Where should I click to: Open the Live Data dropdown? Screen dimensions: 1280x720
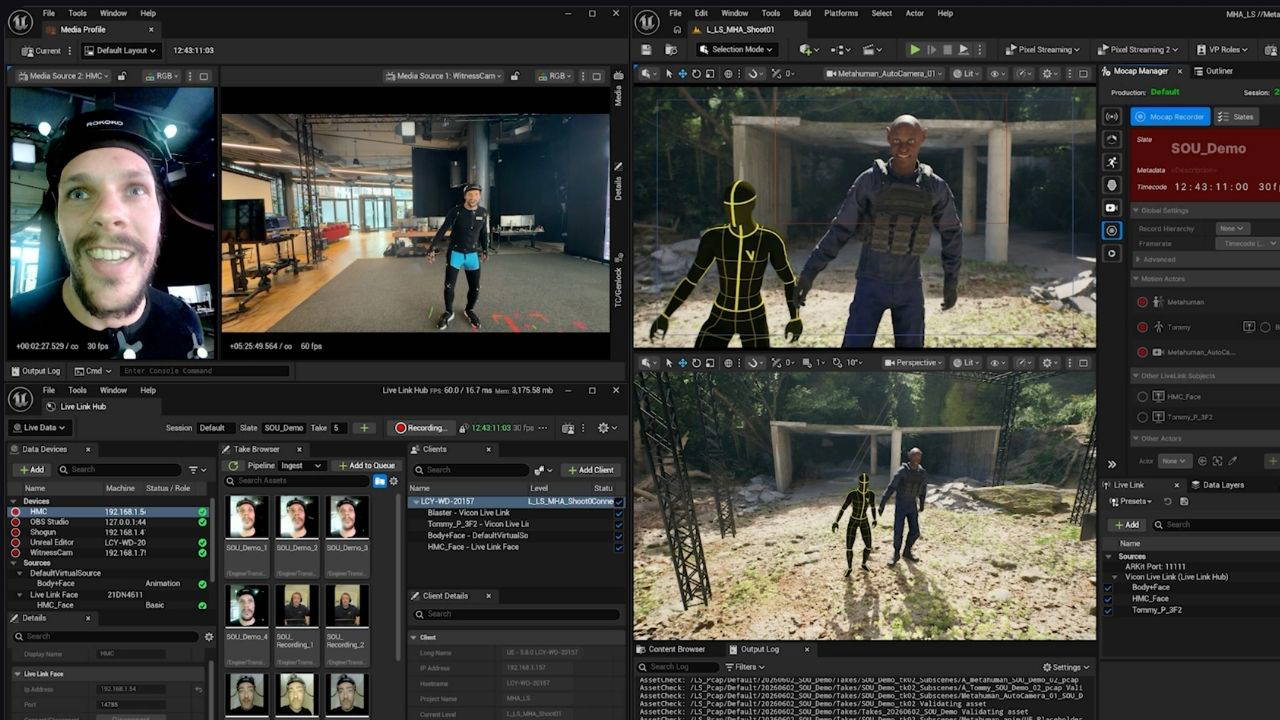pyautogui.click(x=39, y=428)
